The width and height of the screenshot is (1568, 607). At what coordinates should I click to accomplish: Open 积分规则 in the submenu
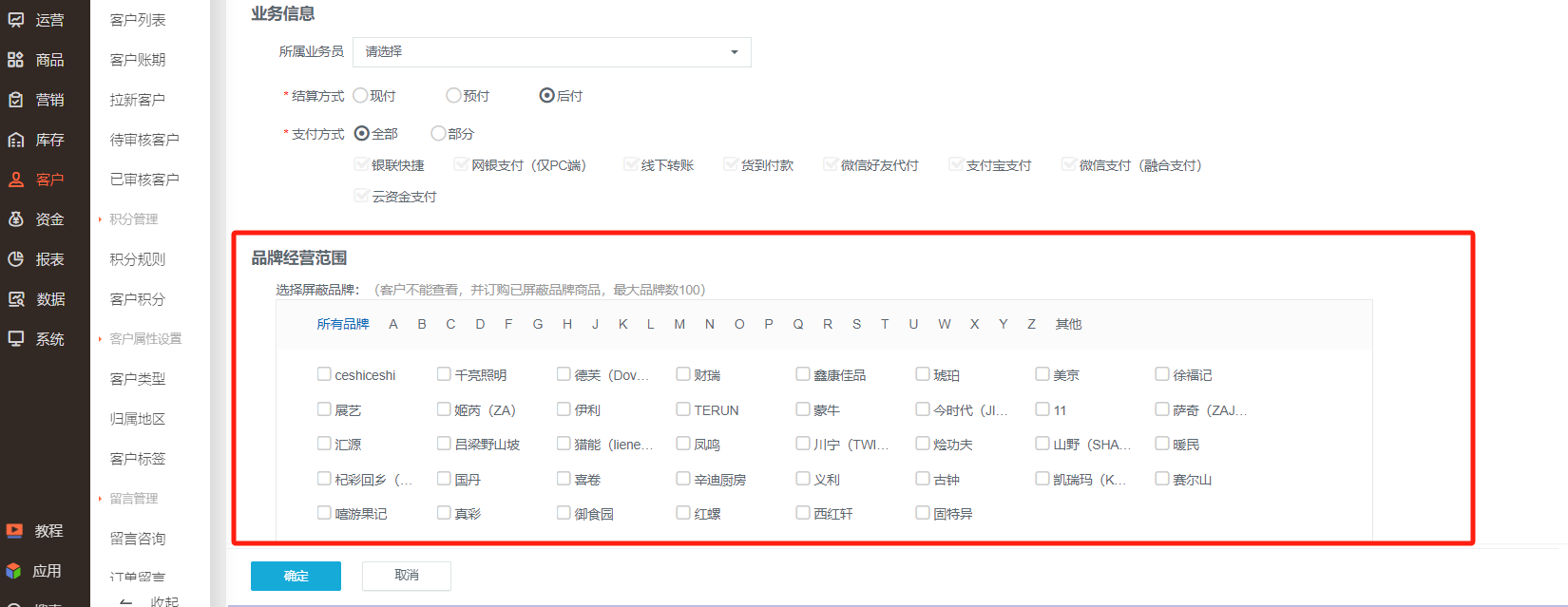(138, 259)
